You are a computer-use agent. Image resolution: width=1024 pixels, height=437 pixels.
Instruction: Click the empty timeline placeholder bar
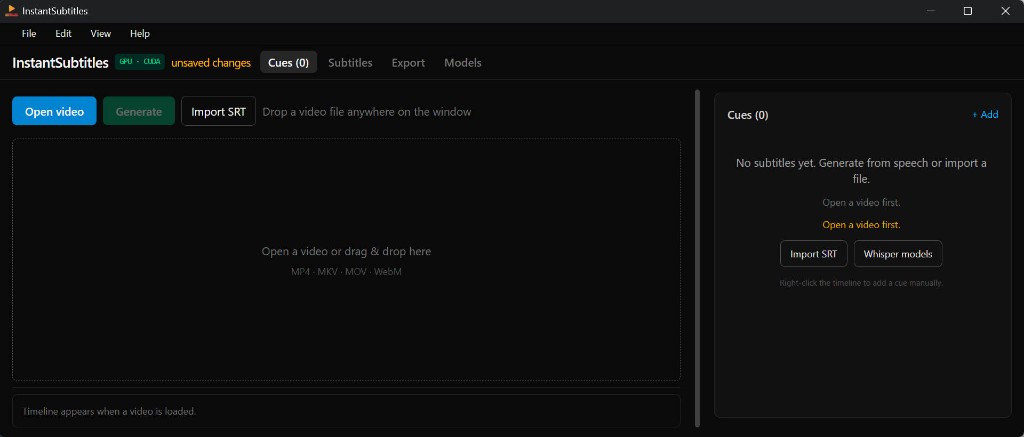click(346, 411)
